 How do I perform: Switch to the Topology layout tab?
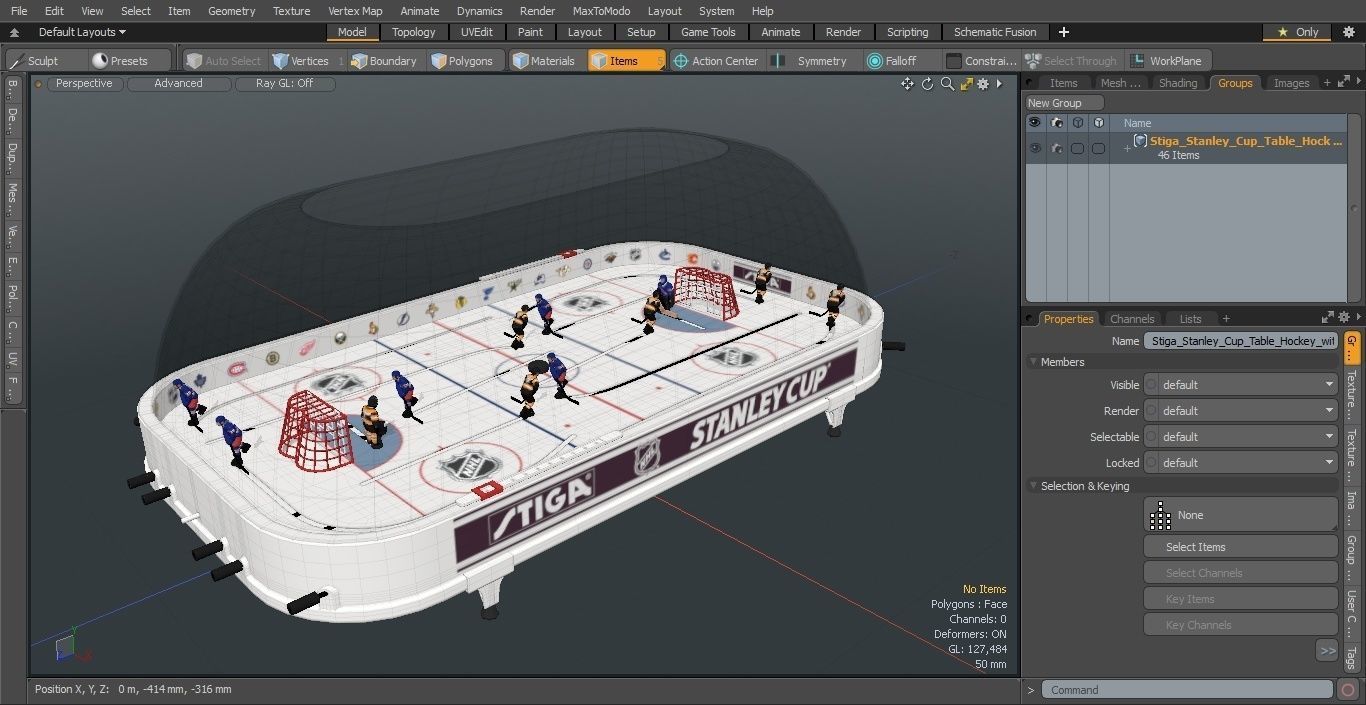click(413, 32)
